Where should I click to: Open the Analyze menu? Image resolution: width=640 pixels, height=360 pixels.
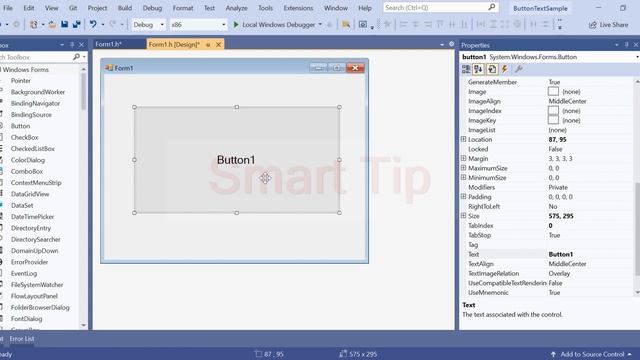[236, 8]
